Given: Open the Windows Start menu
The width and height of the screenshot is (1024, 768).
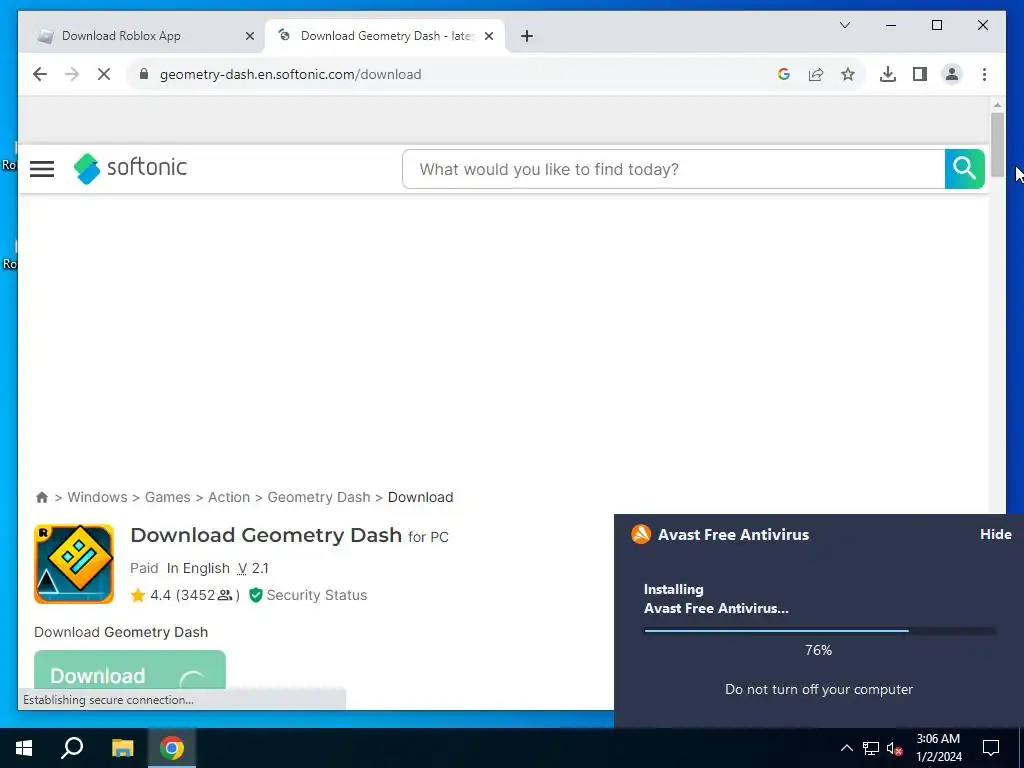Looking at the screenshot, I should coord(24,748).
